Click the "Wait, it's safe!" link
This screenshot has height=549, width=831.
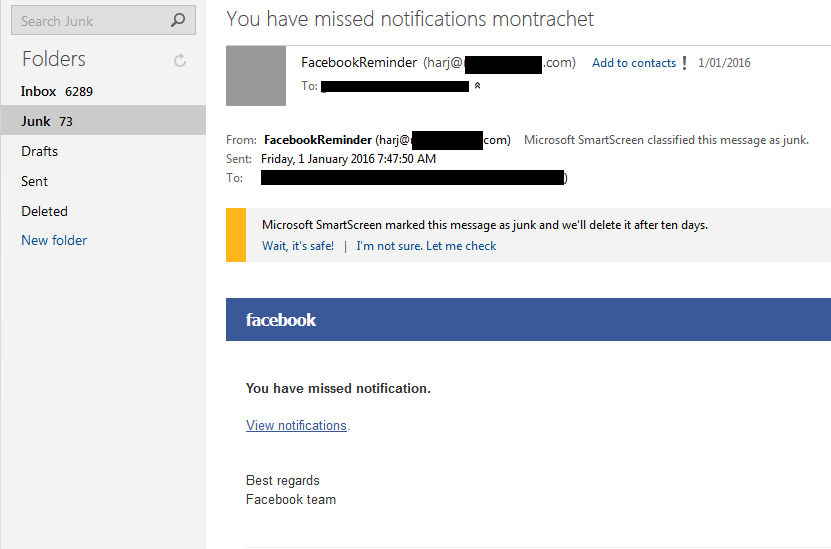pos(298,246)
